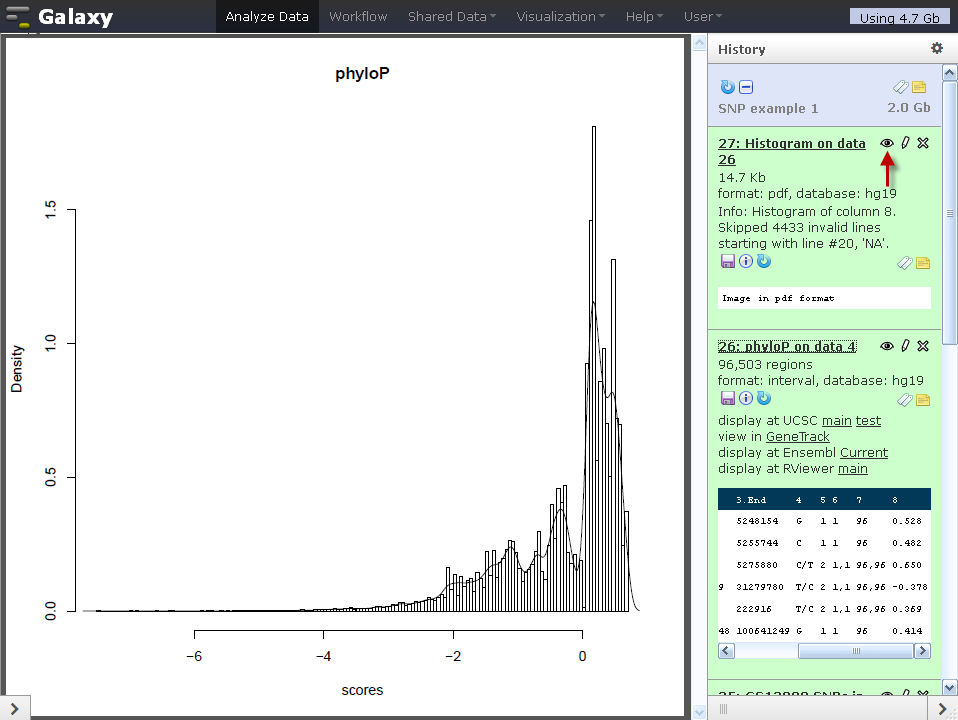Delete dataset 27 Histogram
This screenshot has height=720, width=958.
tap(923, 143)
